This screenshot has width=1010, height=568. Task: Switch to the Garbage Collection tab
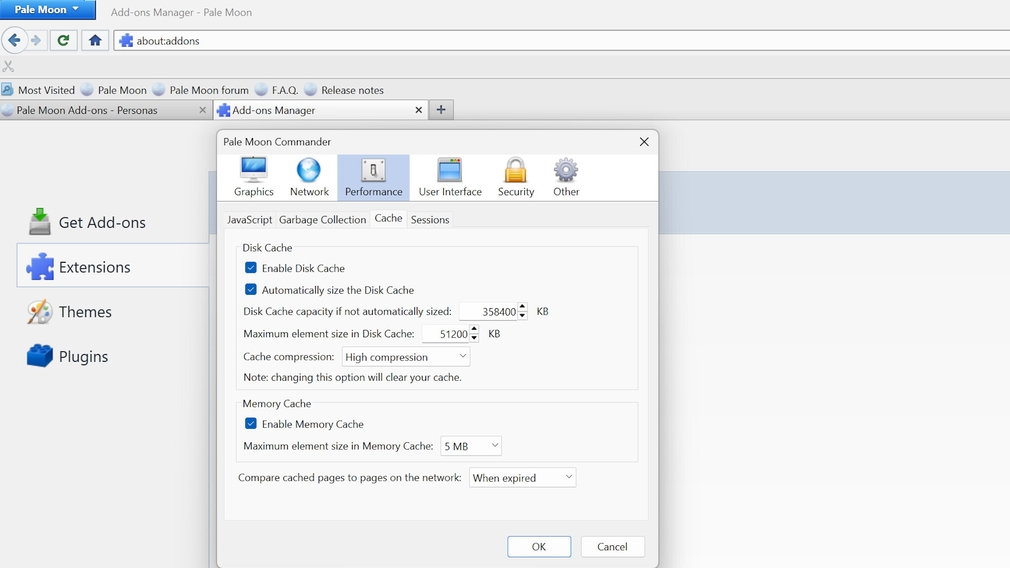pyautogui.click(x=322, y=220)
